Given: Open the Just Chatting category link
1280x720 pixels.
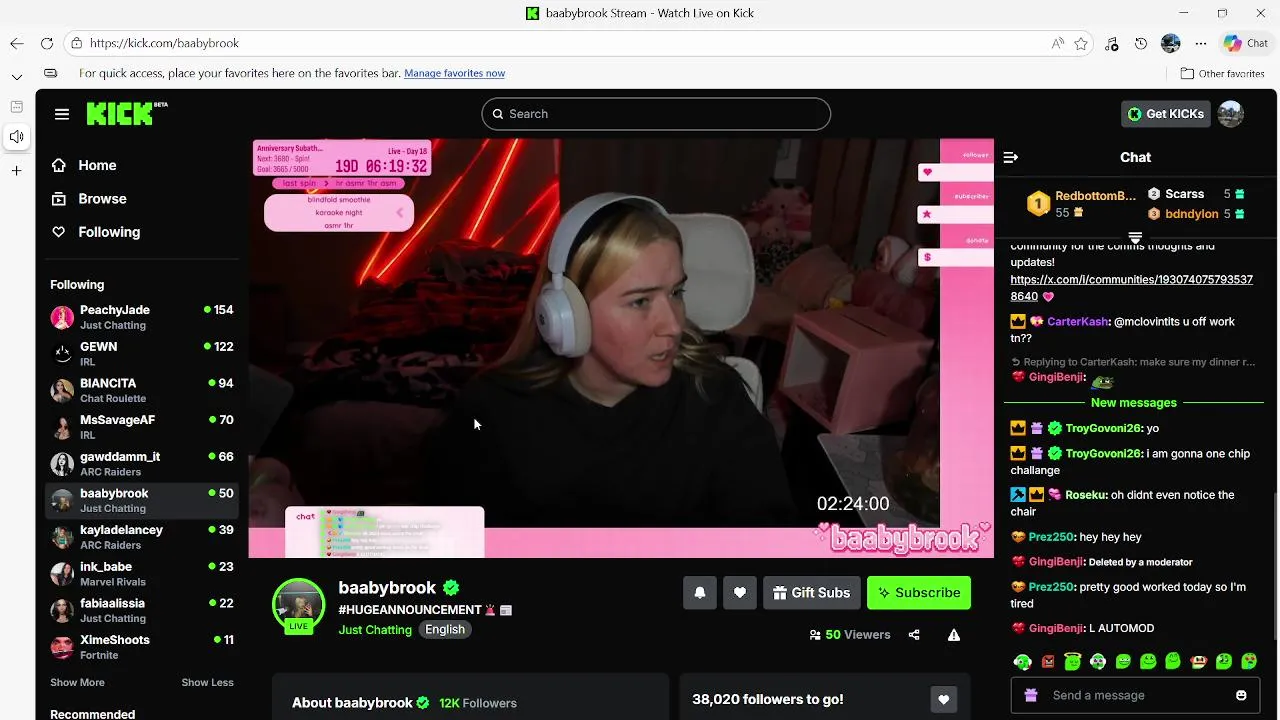Looking at the screenshot, I should pos(375,630).
